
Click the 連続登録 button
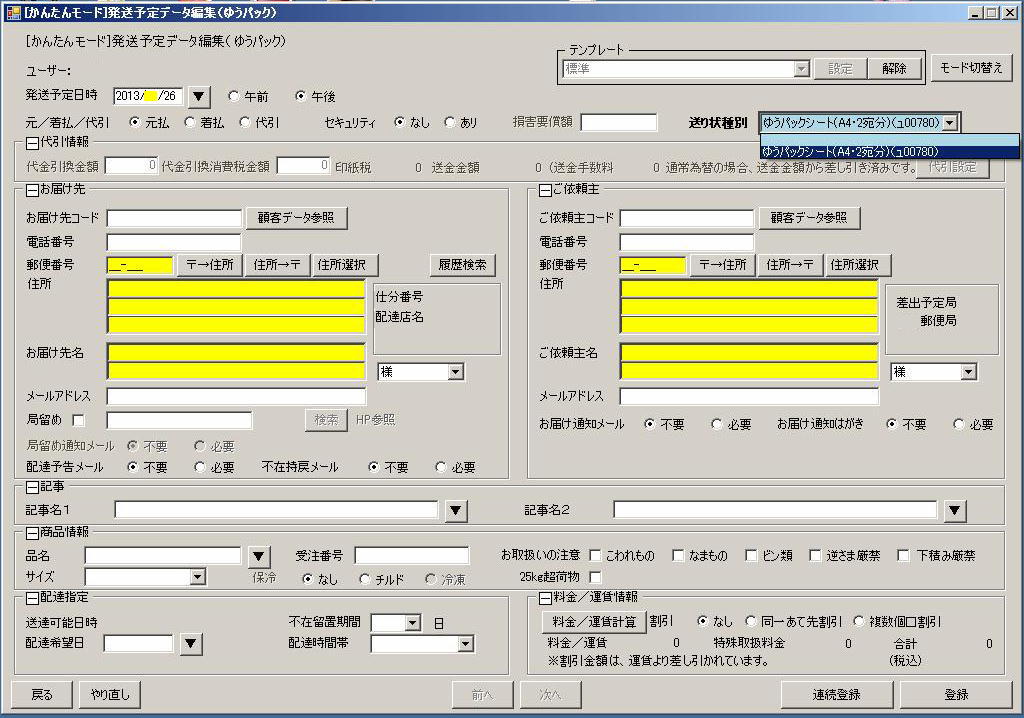click(x=837, y=694)
